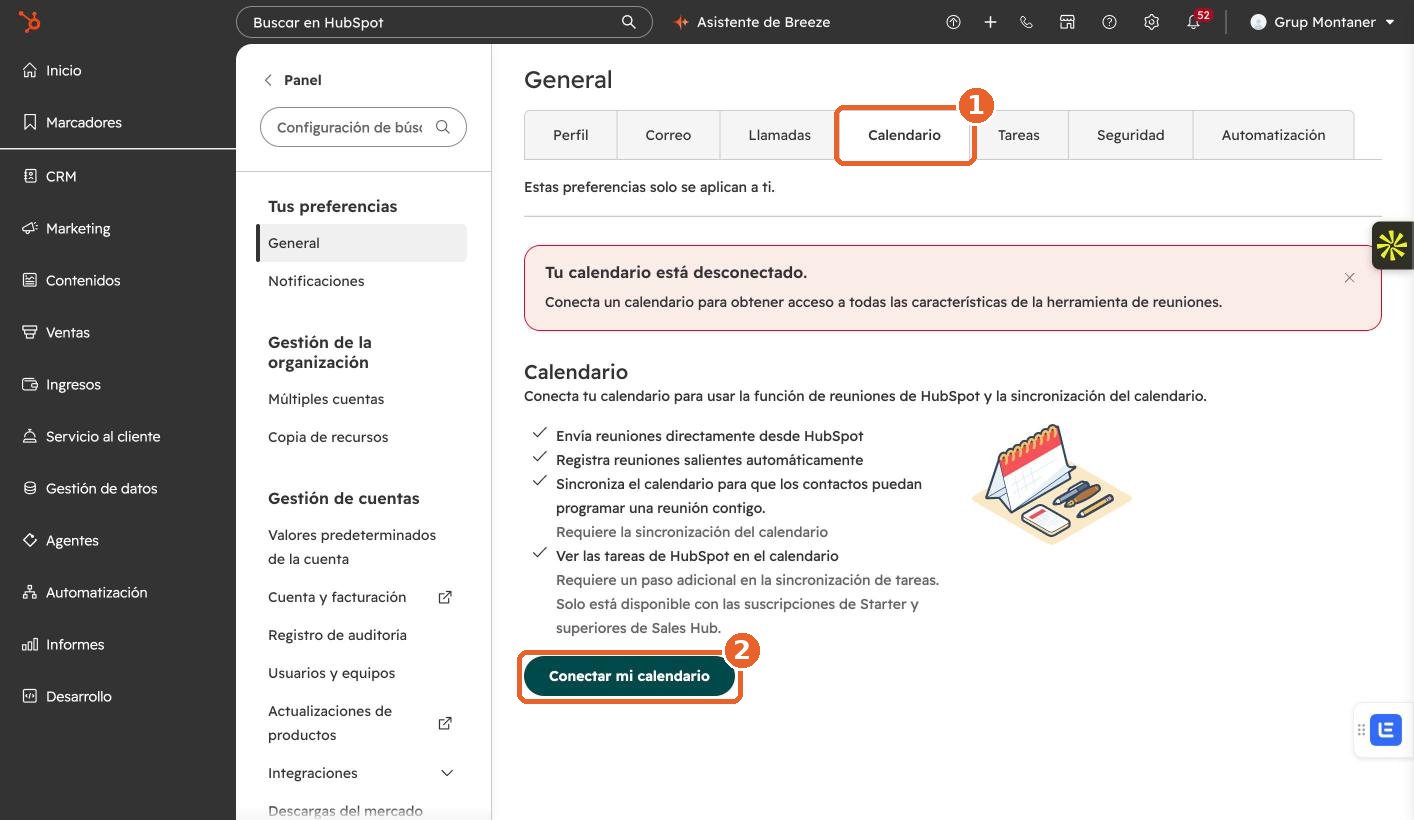Viewport: 1414px width, 820px height.
Task: Open the marketplace storefront icon
Action: [x=1067, y=22]
